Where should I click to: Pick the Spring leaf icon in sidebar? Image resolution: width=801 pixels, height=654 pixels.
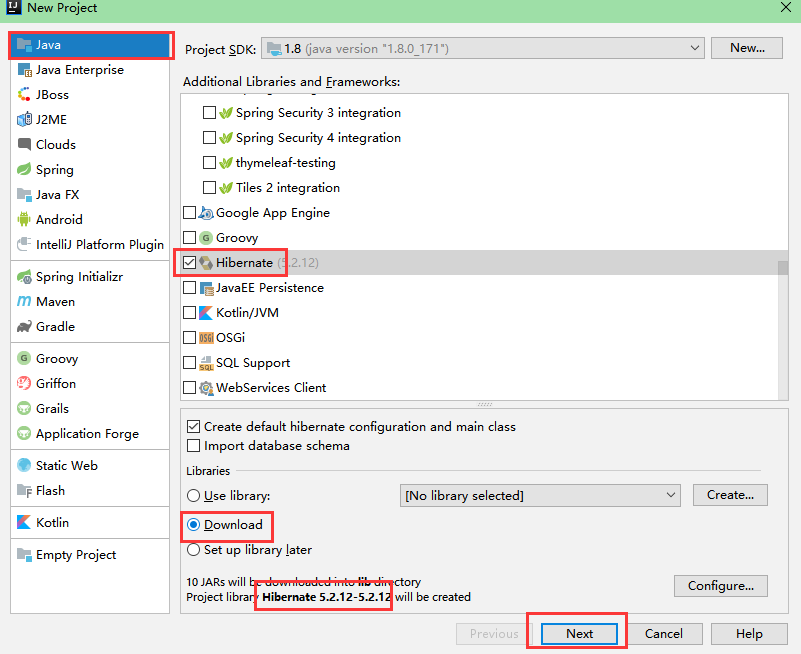coord(24,170)
